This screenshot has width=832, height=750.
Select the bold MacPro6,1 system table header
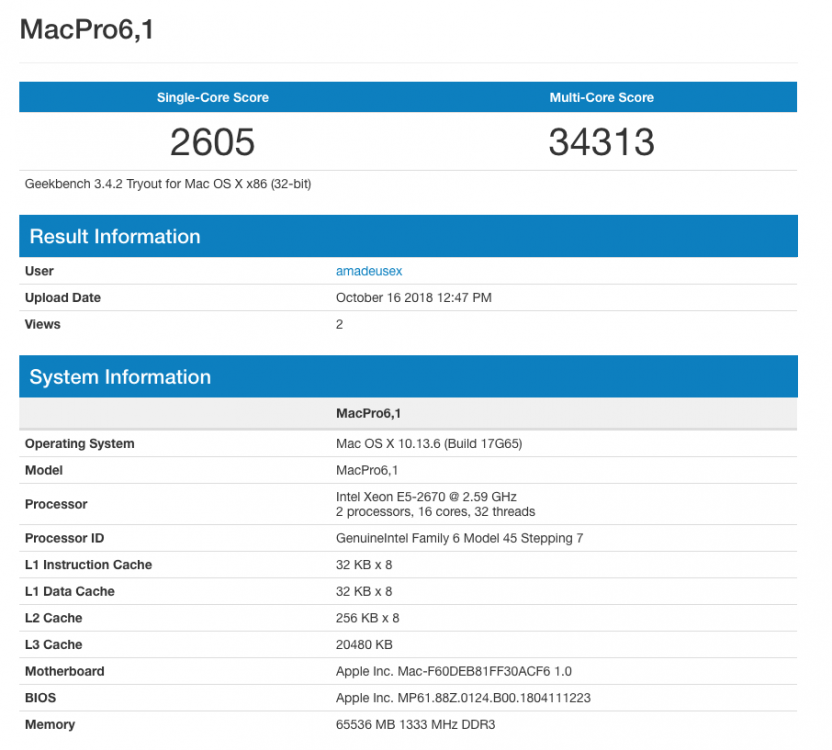(368, 413)
